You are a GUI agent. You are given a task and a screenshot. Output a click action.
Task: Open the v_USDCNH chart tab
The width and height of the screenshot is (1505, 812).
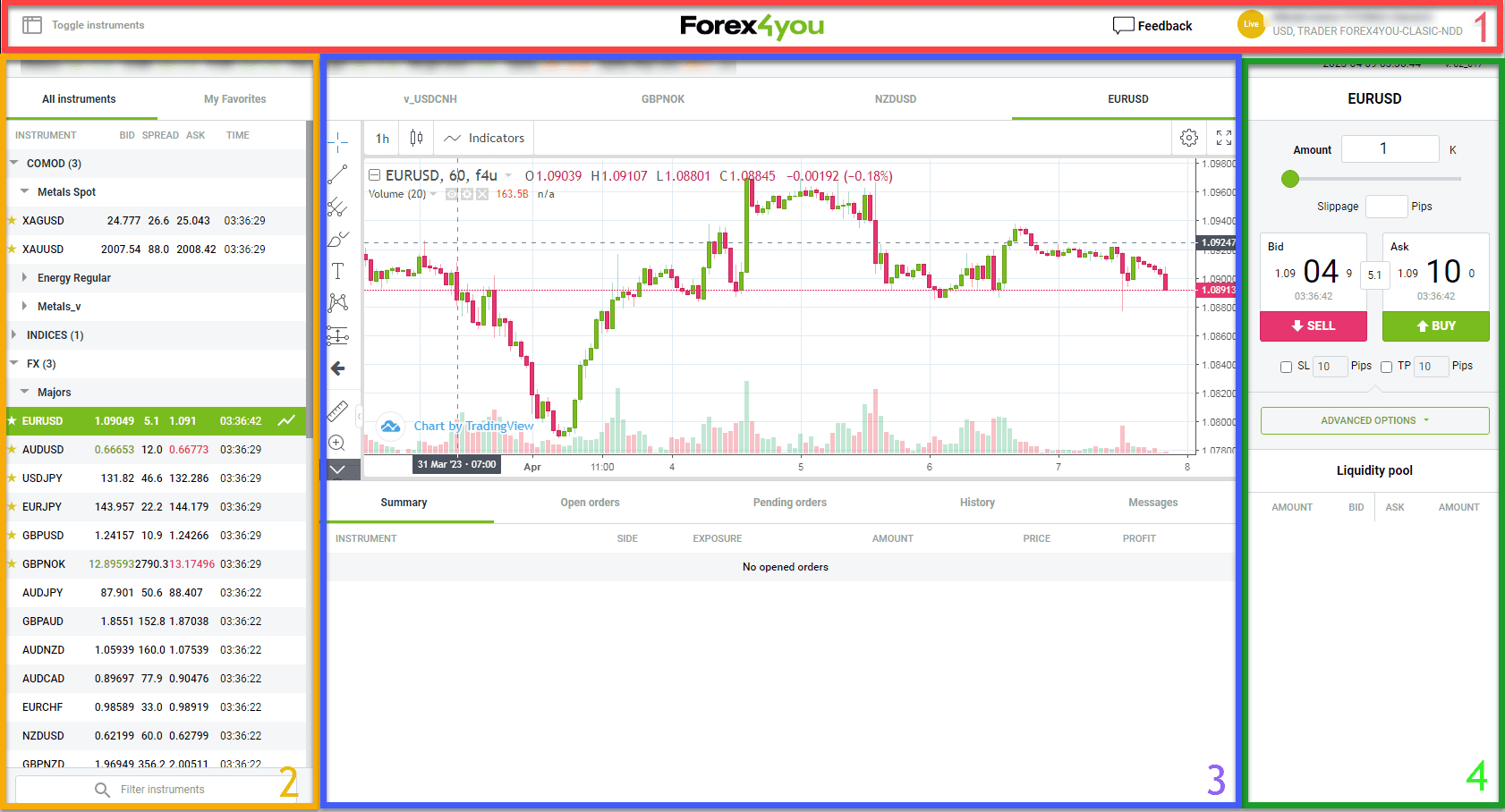coord(430,99)
